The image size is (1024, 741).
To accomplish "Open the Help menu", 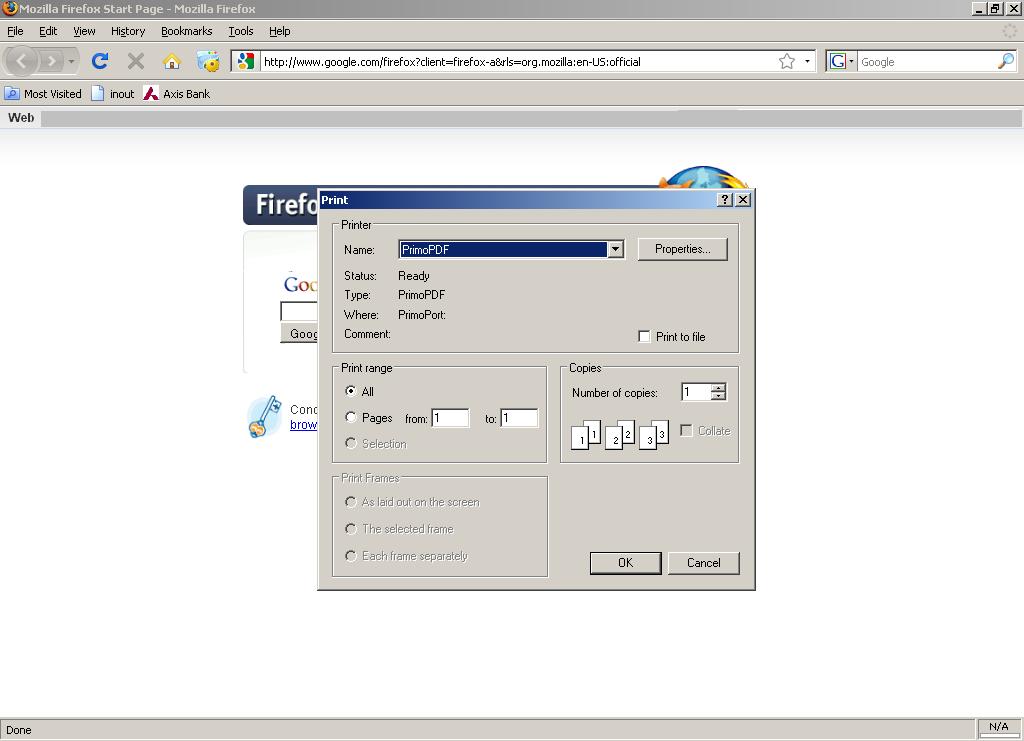I will pyautogui.click(x=280, y=31).
